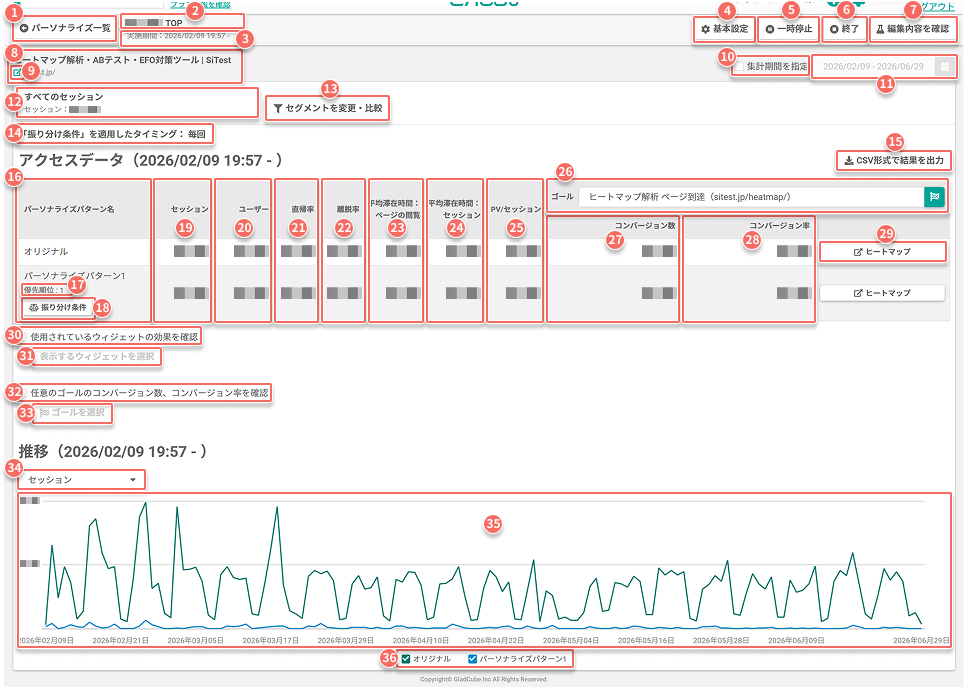Open ヒートマップ for パーソナライズパターン1 row
Image resolution: width=964 pixels, height=687 pixels.
tap(882, 293)
